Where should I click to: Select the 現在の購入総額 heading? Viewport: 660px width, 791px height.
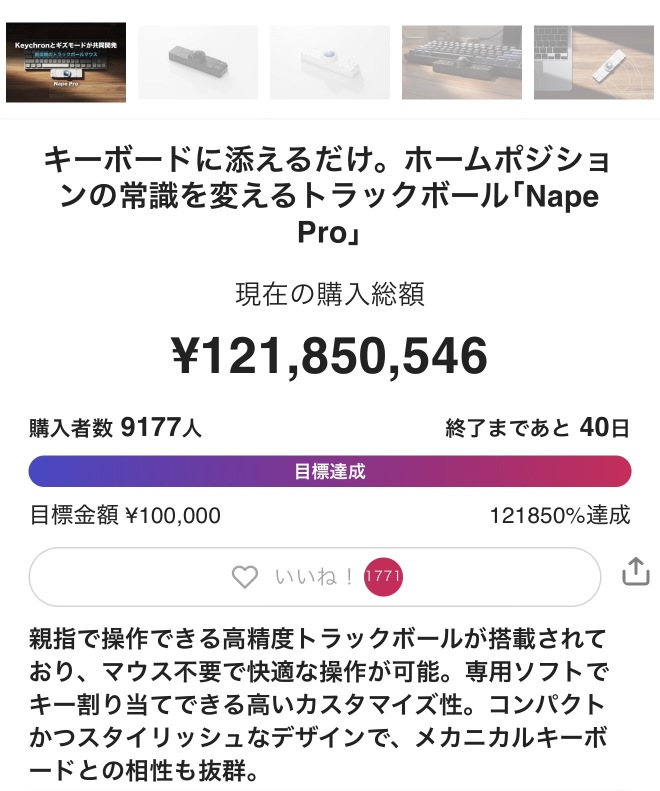tap(330, 294)
